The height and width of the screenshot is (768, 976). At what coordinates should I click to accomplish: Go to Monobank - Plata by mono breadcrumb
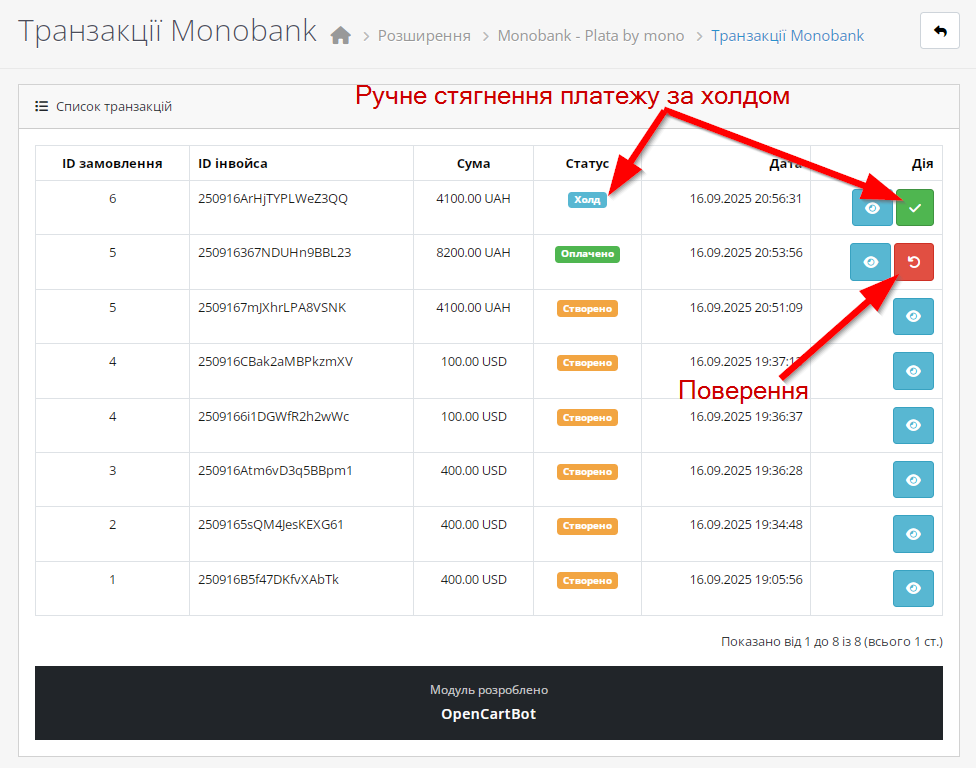tap(591, 36)
